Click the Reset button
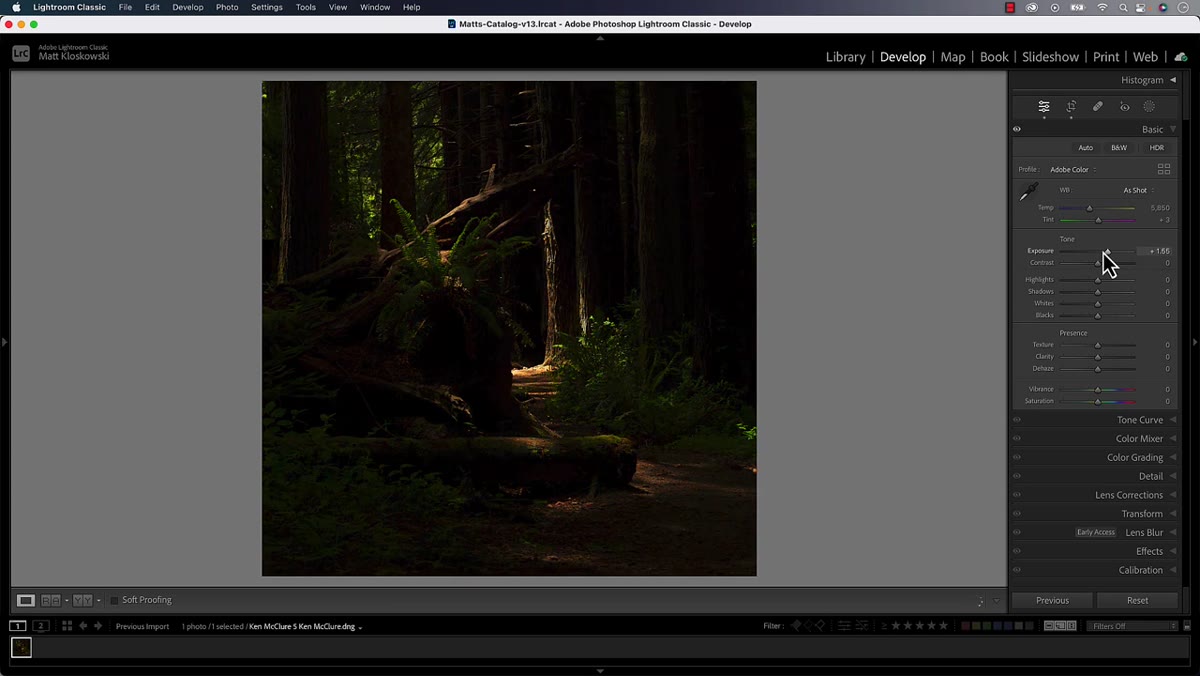Screen dimensions: 1200x676 [1138, 600]
